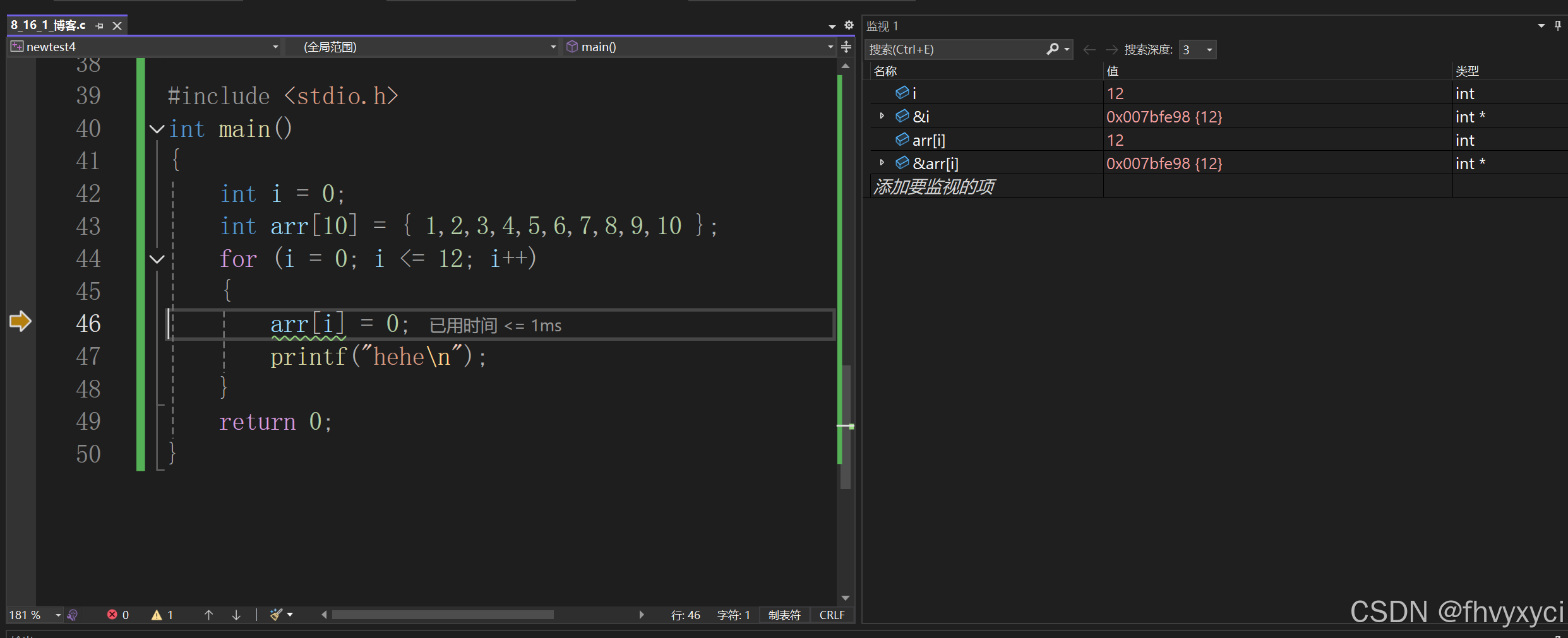The width and height of the screenshot is (1568, 638).
Task: Click the split editor window icon
Action: click(846, 47)
